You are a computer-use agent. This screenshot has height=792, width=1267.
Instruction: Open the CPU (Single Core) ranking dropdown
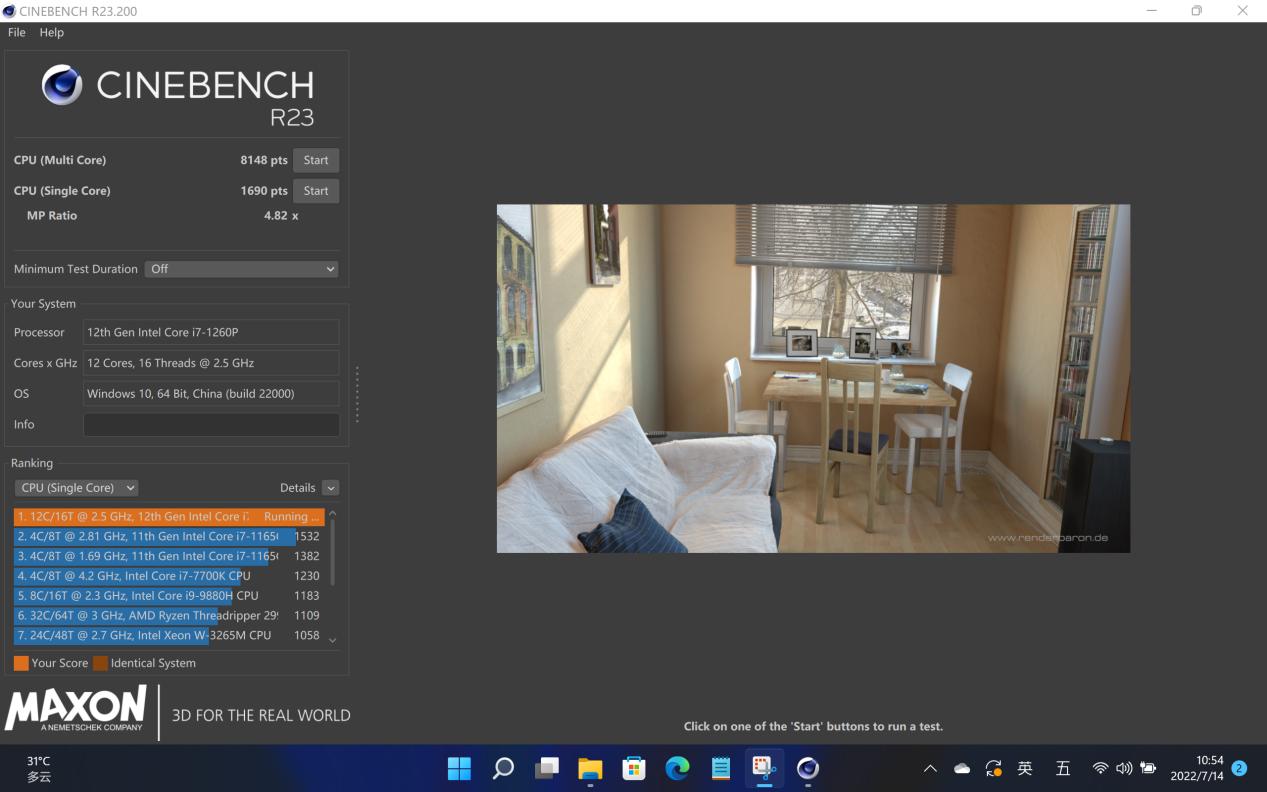[76, 488]
